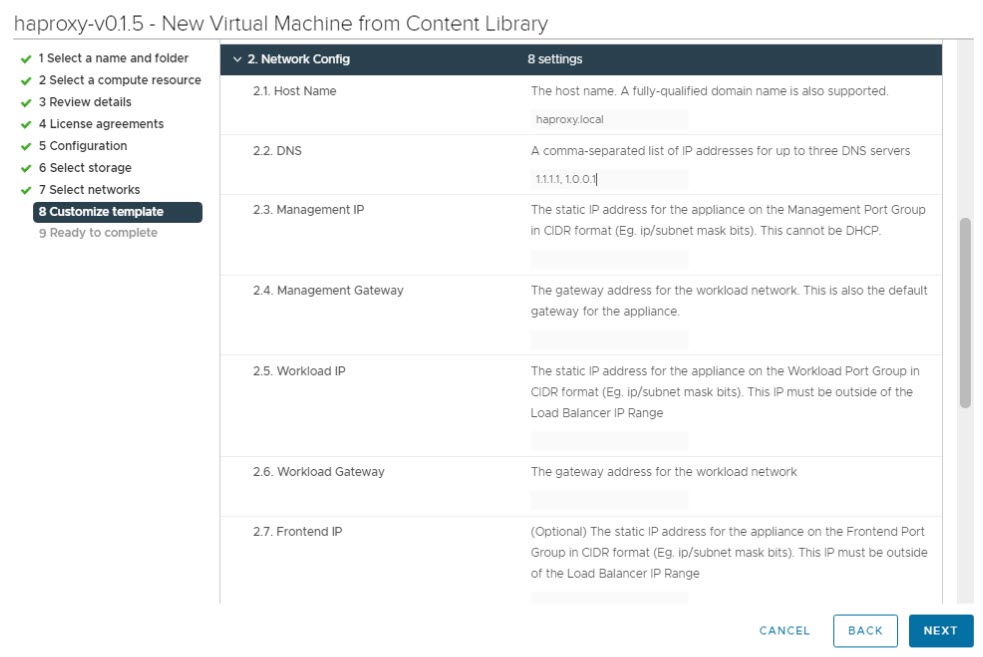Click the vertical scrollbar thumb

[x=965, y=312]
